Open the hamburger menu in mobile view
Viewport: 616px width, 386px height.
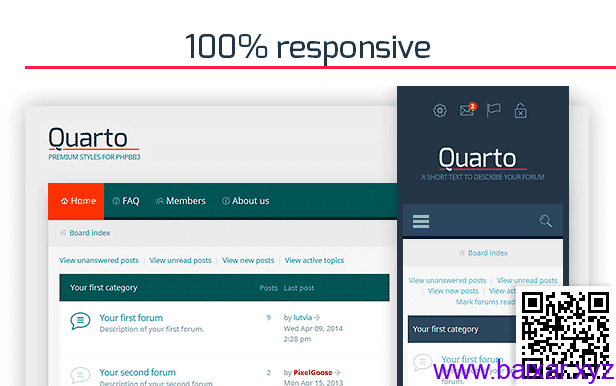(x=421, y=221)
